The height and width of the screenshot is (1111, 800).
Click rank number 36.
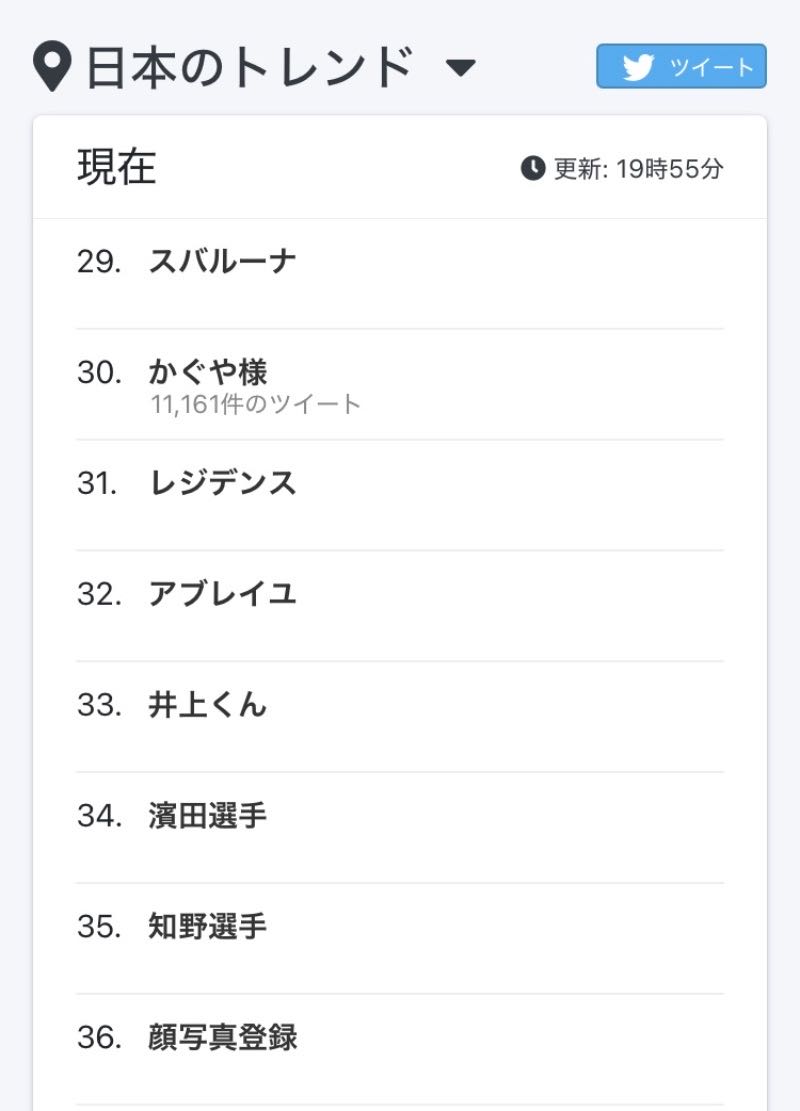pos(99,1038)
